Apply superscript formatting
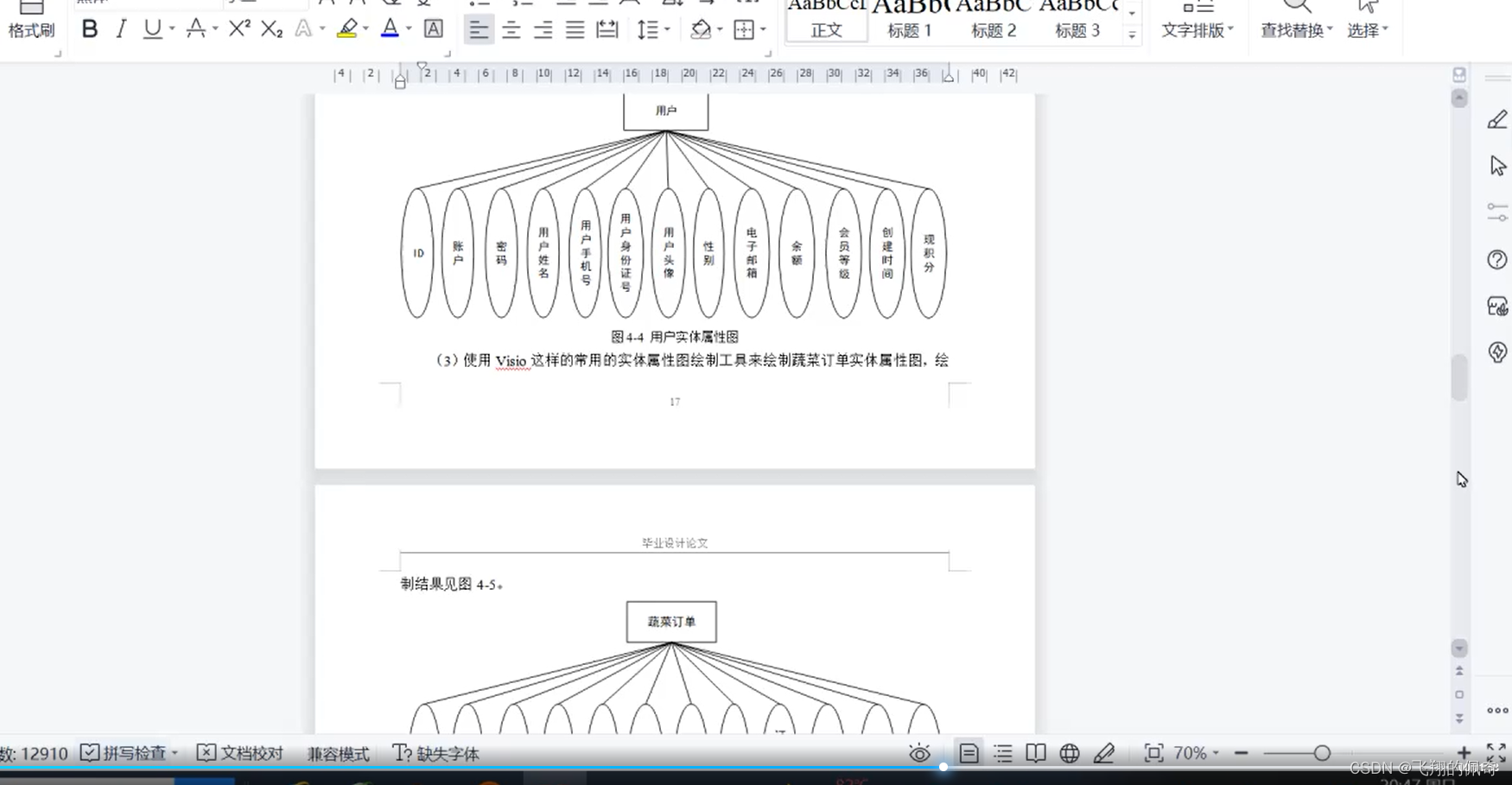 point(239,29)
